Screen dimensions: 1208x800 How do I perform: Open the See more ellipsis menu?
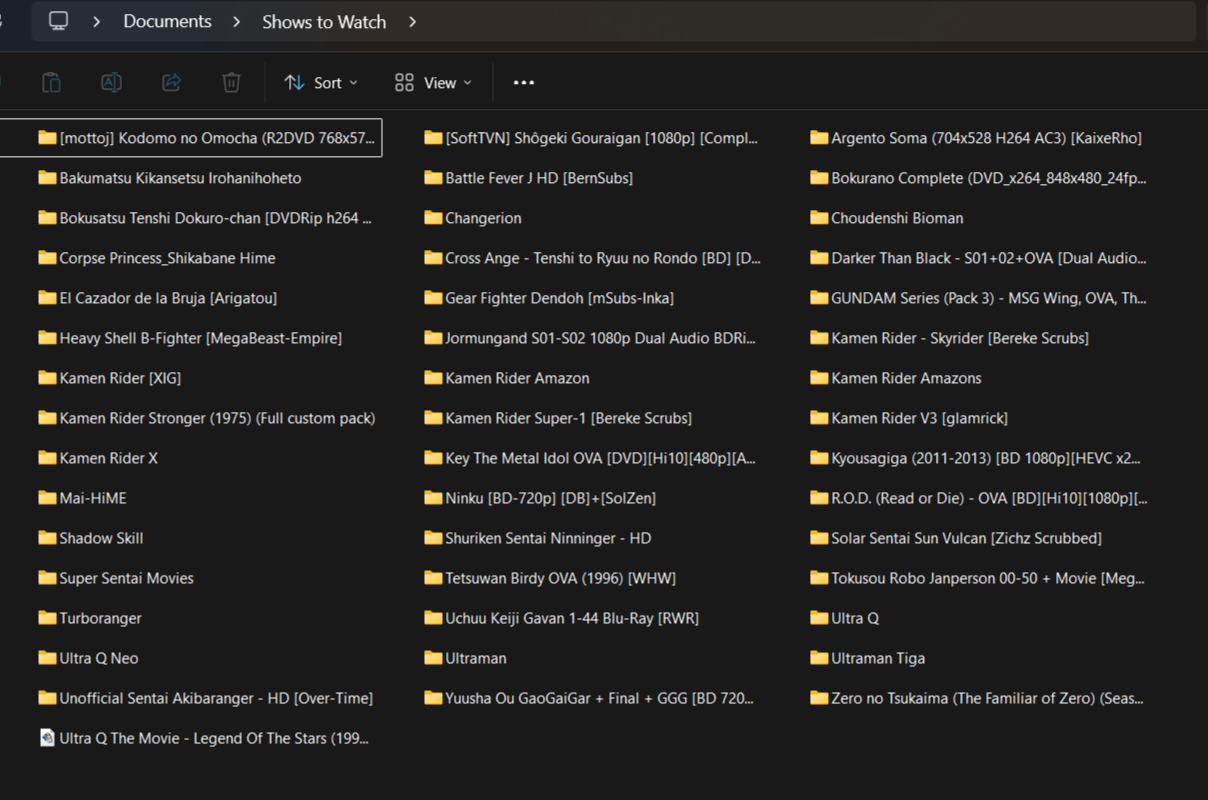pos(524,83)
